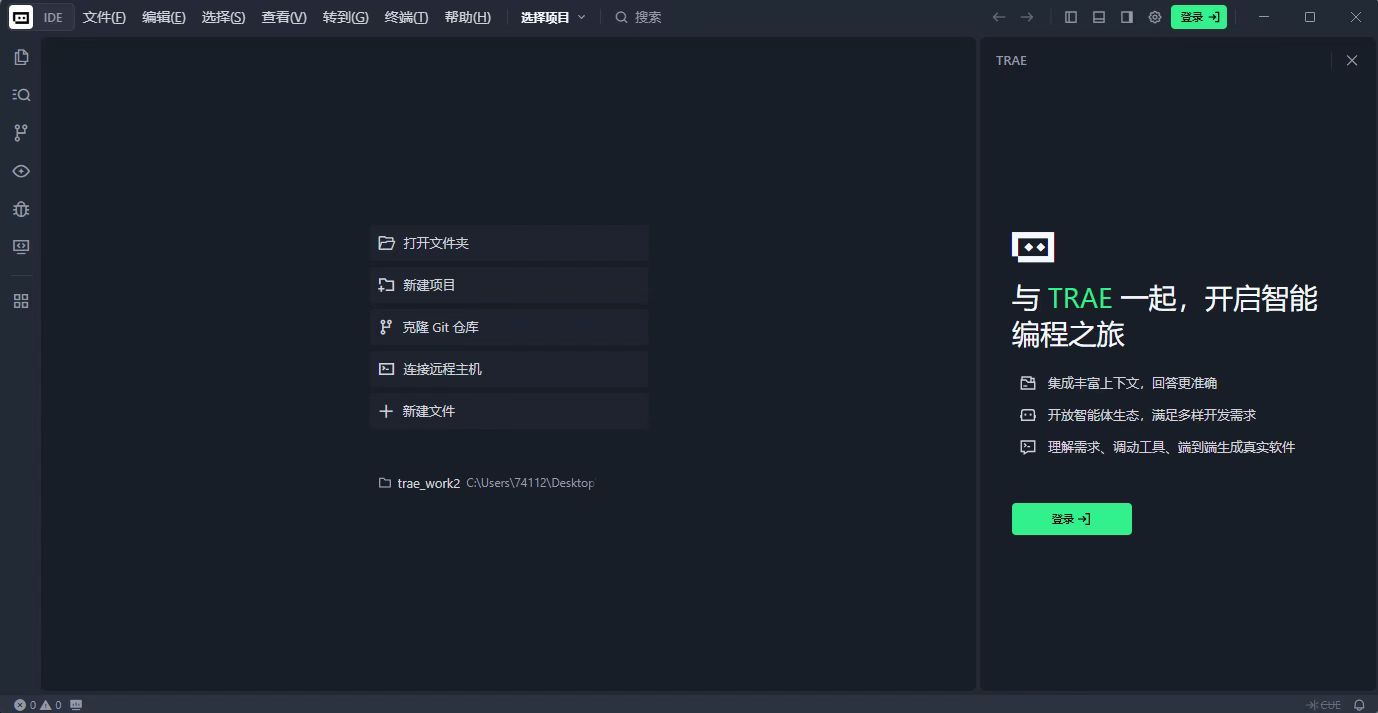
Task: Click the TRAE logo icon in title bar
Action: point(21,17)
